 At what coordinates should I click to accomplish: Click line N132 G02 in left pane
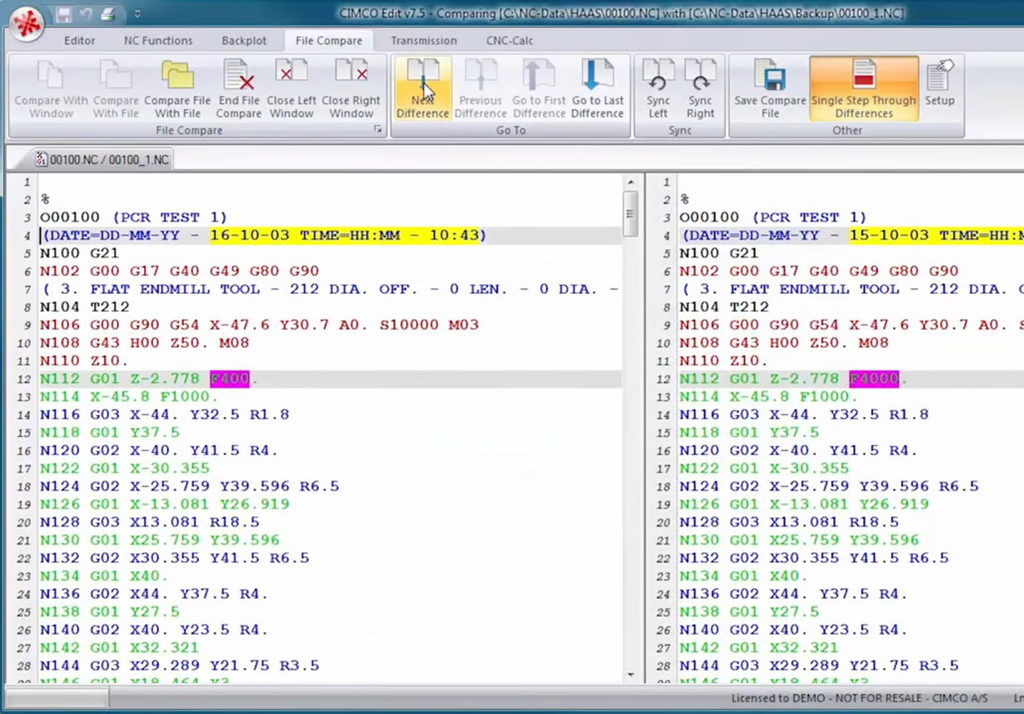(x=174, y=559)
